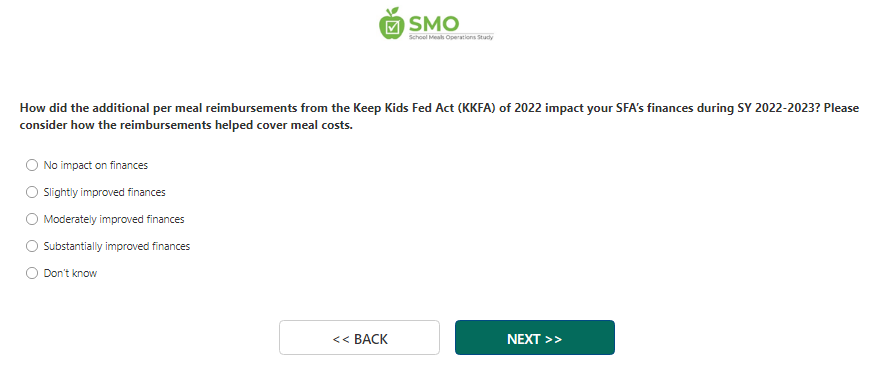Pick the Don't know radio button
Viewport: 879px width, 376px height.
pyautogui.click(x=32, y=273)
